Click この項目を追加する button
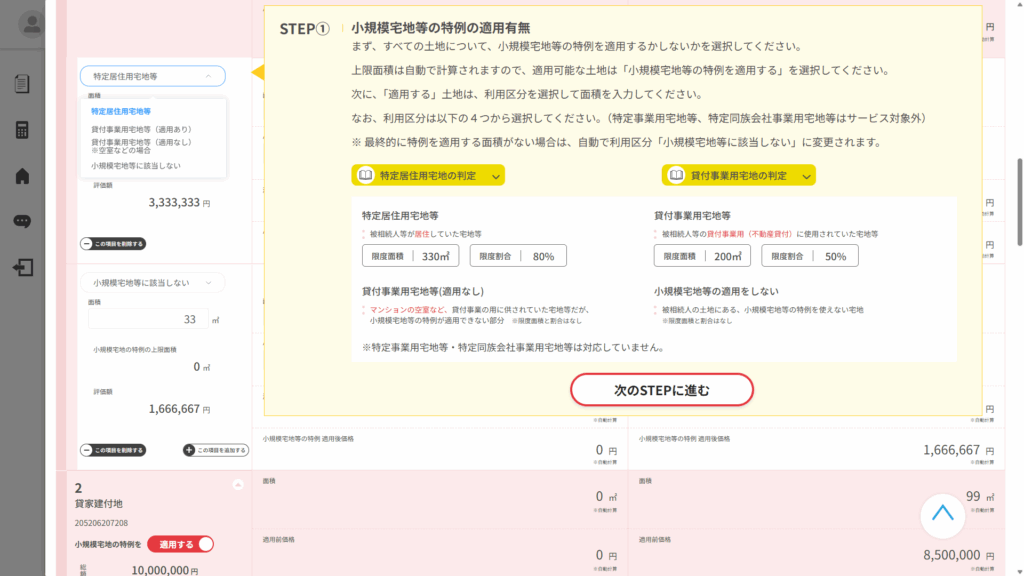 (215, 450)
